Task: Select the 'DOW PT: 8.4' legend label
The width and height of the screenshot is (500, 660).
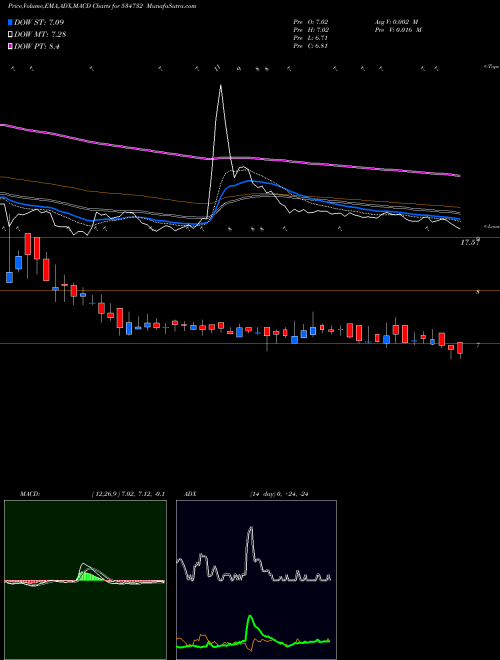Action: [37, 47]
